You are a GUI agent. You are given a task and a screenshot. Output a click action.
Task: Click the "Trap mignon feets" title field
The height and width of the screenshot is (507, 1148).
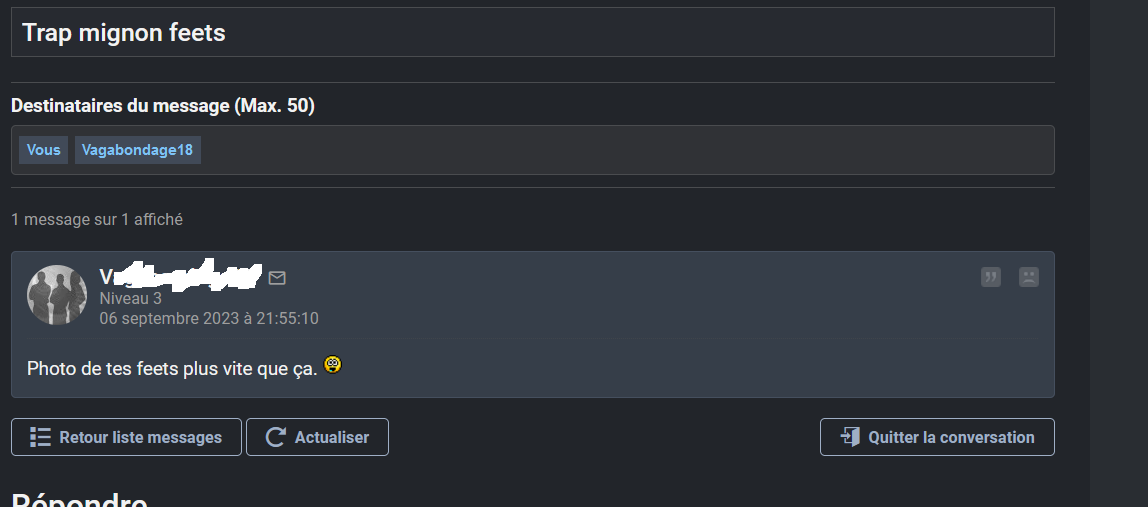532,33
